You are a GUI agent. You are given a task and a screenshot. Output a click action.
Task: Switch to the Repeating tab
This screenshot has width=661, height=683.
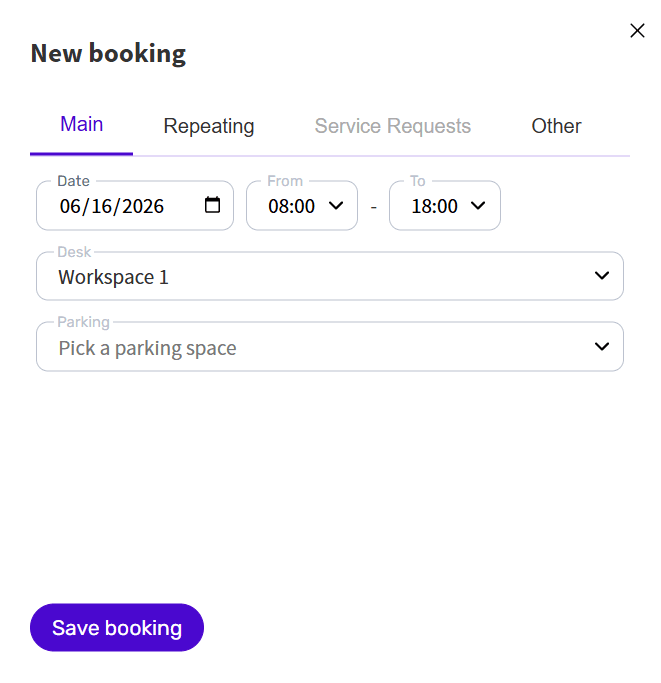(209, 126)
